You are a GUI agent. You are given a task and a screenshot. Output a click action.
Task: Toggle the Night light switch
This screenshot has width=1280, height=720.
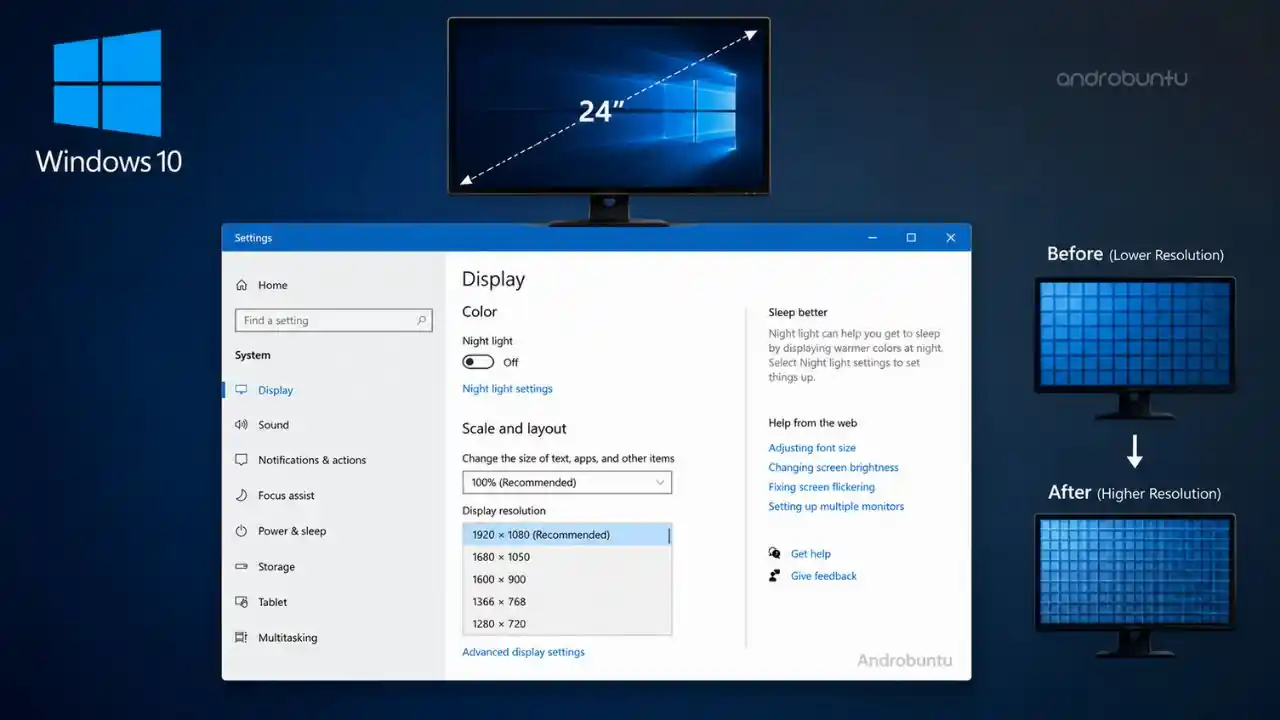coord(478,362)
